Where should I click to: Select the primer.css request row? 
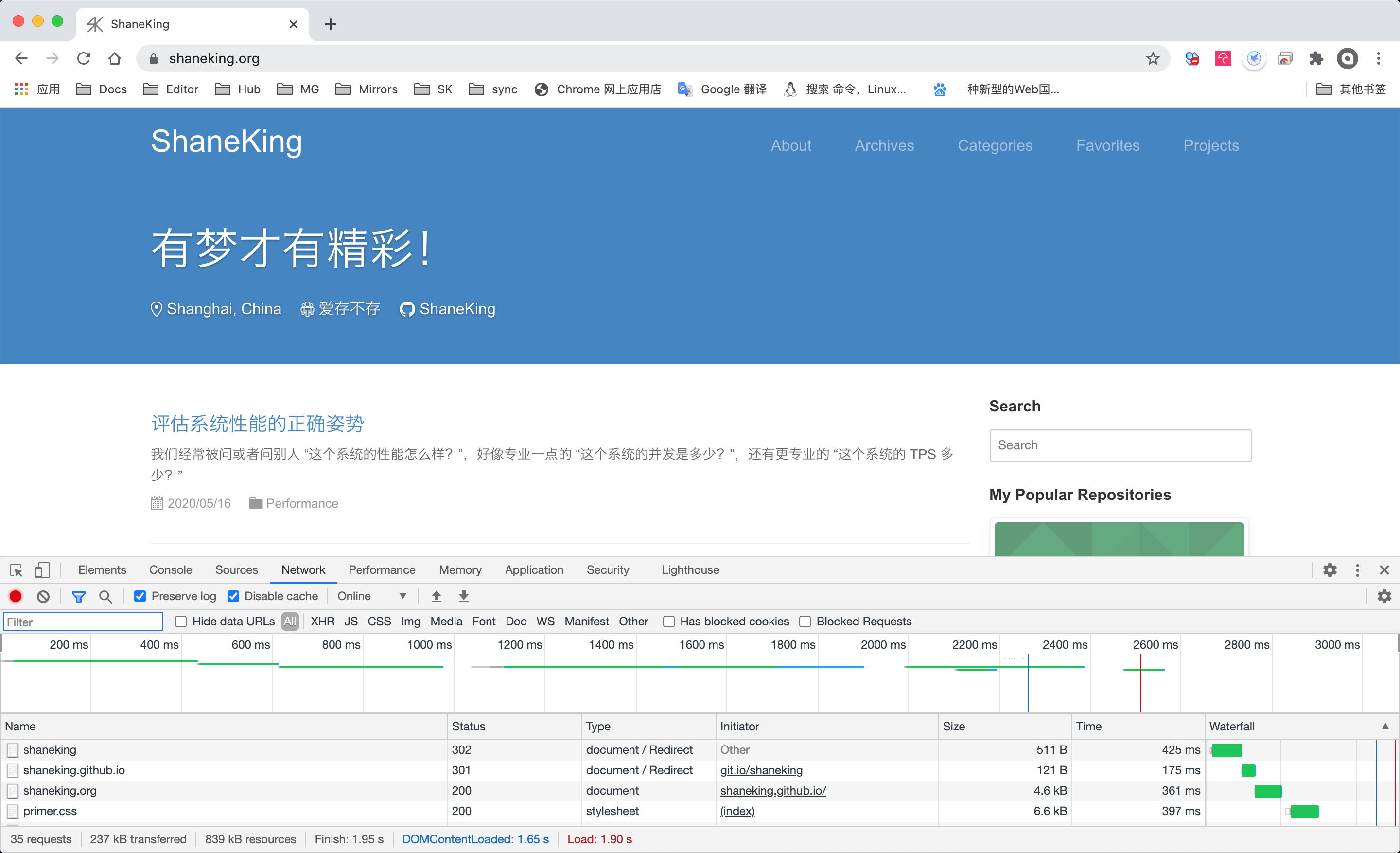[x=699, y=811]
